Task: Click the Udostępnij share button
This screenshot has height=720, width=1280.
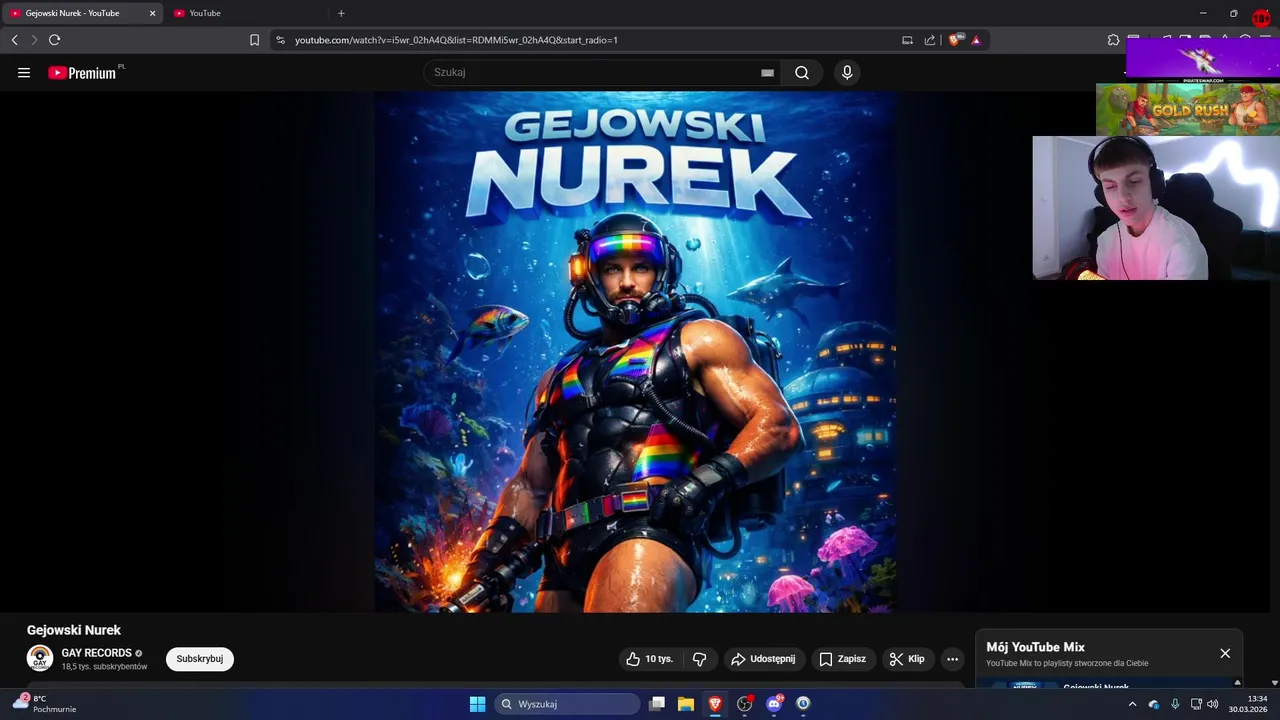Action: click(x=764, y=659)
